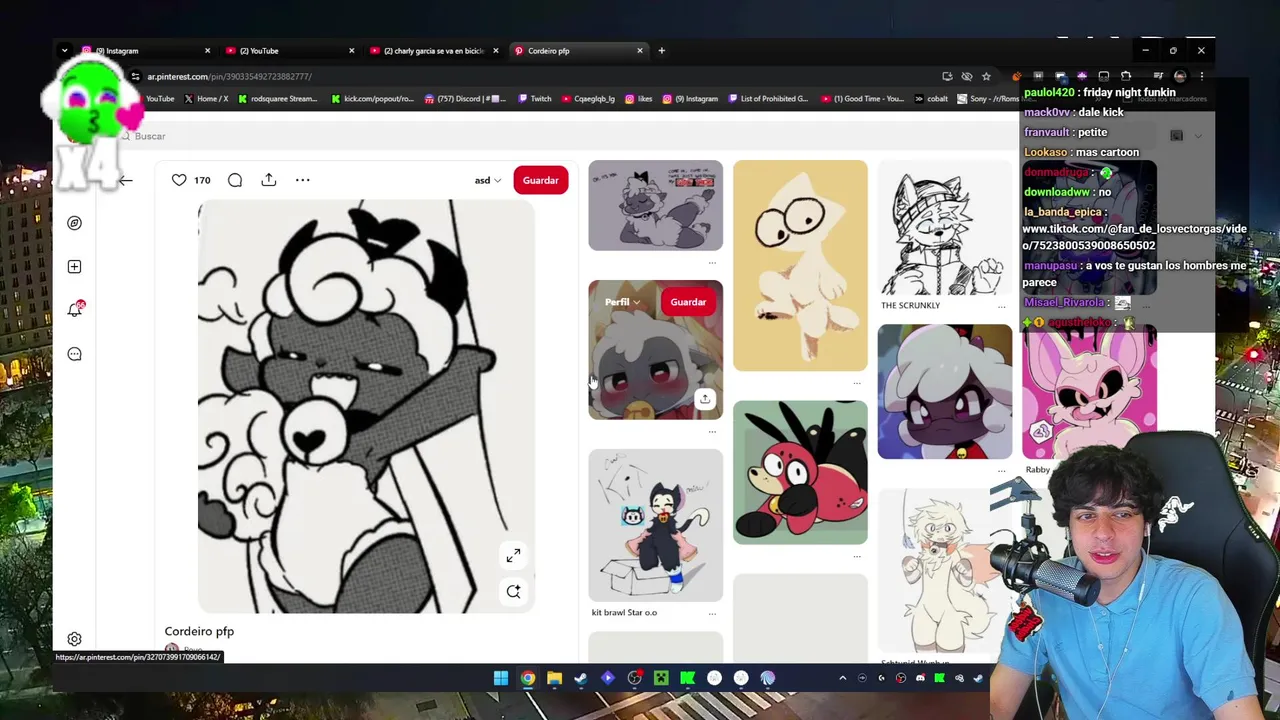Bookmark this page with the star icon
Screen dimensions: 1280x720
point(986,76)
